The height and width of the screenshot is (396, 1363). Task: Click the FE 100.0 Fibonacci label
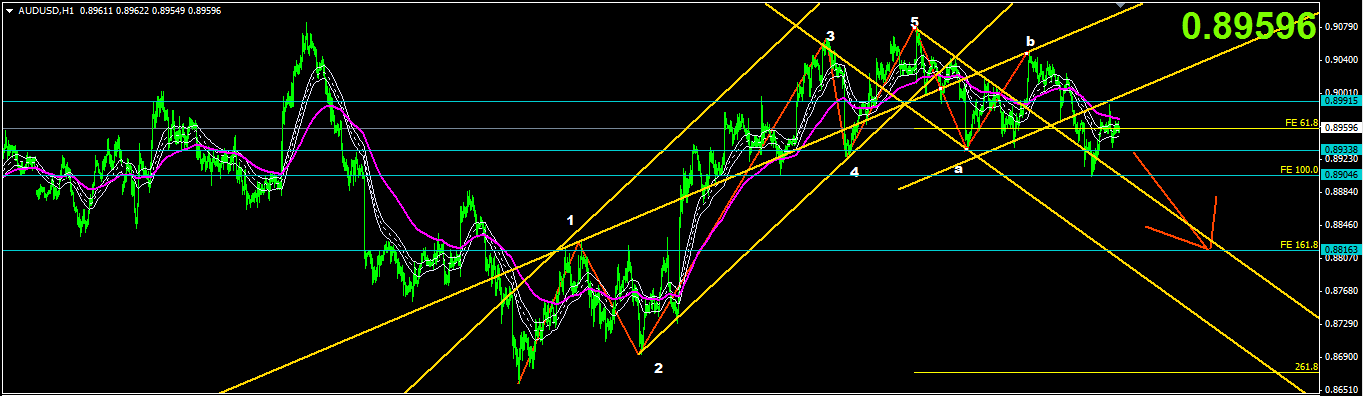pyautogui.click(x=1299, y=170)
